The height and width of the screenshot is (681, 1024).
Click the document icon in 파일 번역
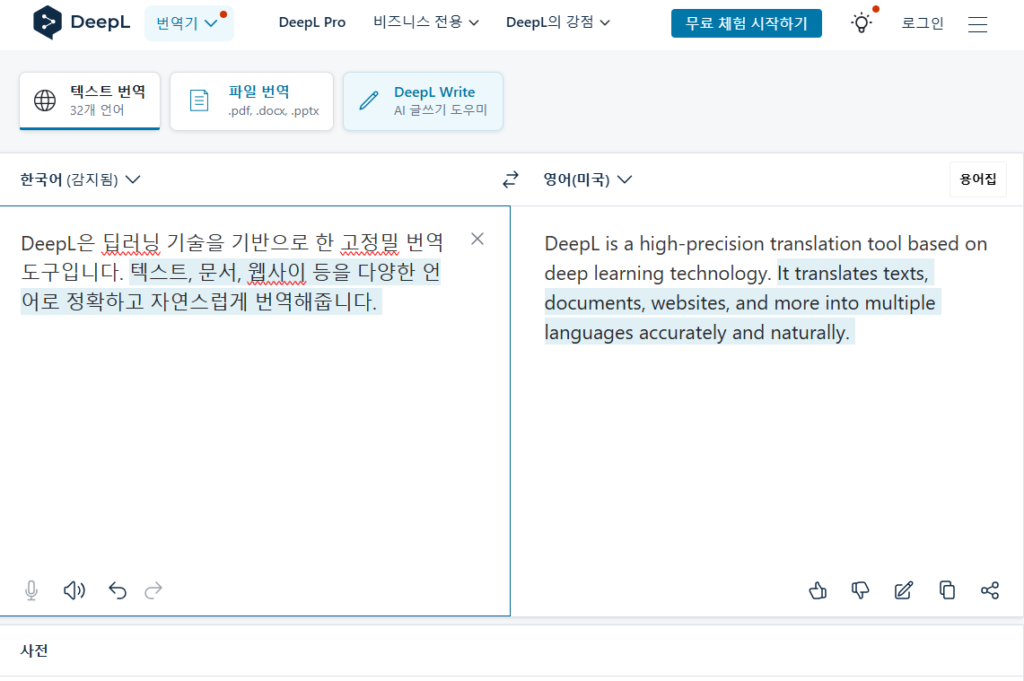[199, 101]
